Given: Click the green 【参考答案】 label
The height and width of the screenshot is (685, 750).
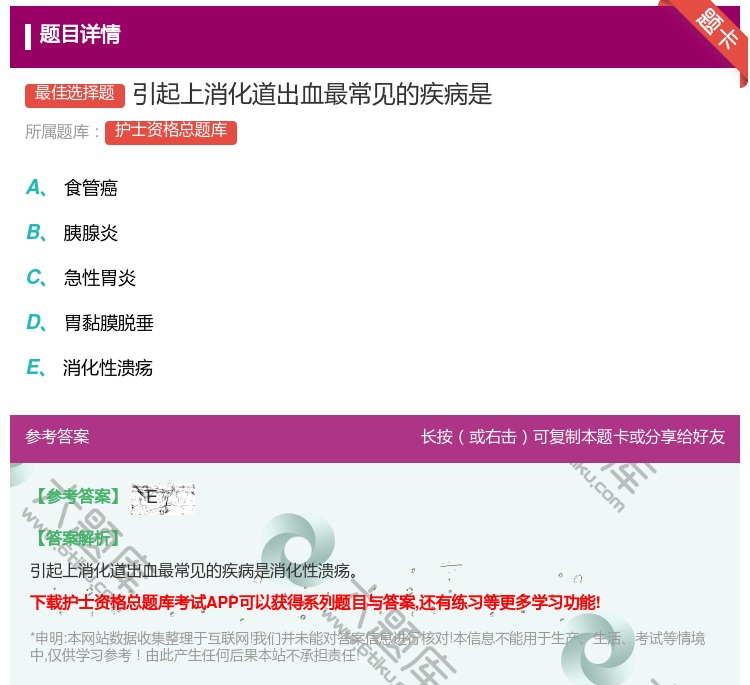Looking at the screenshot, I should tap(77, 497).
